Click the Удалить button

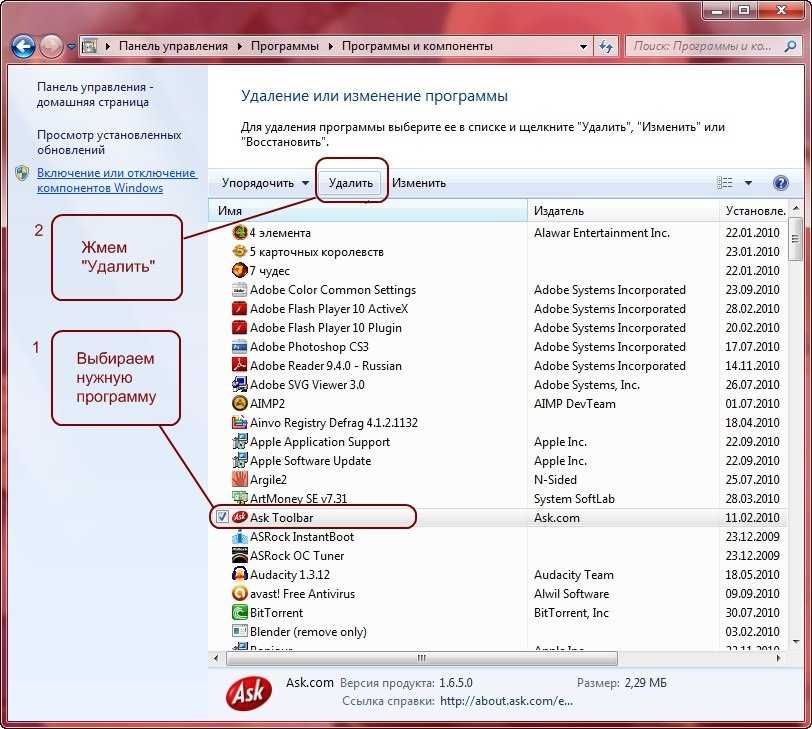(x=351, y=183)
